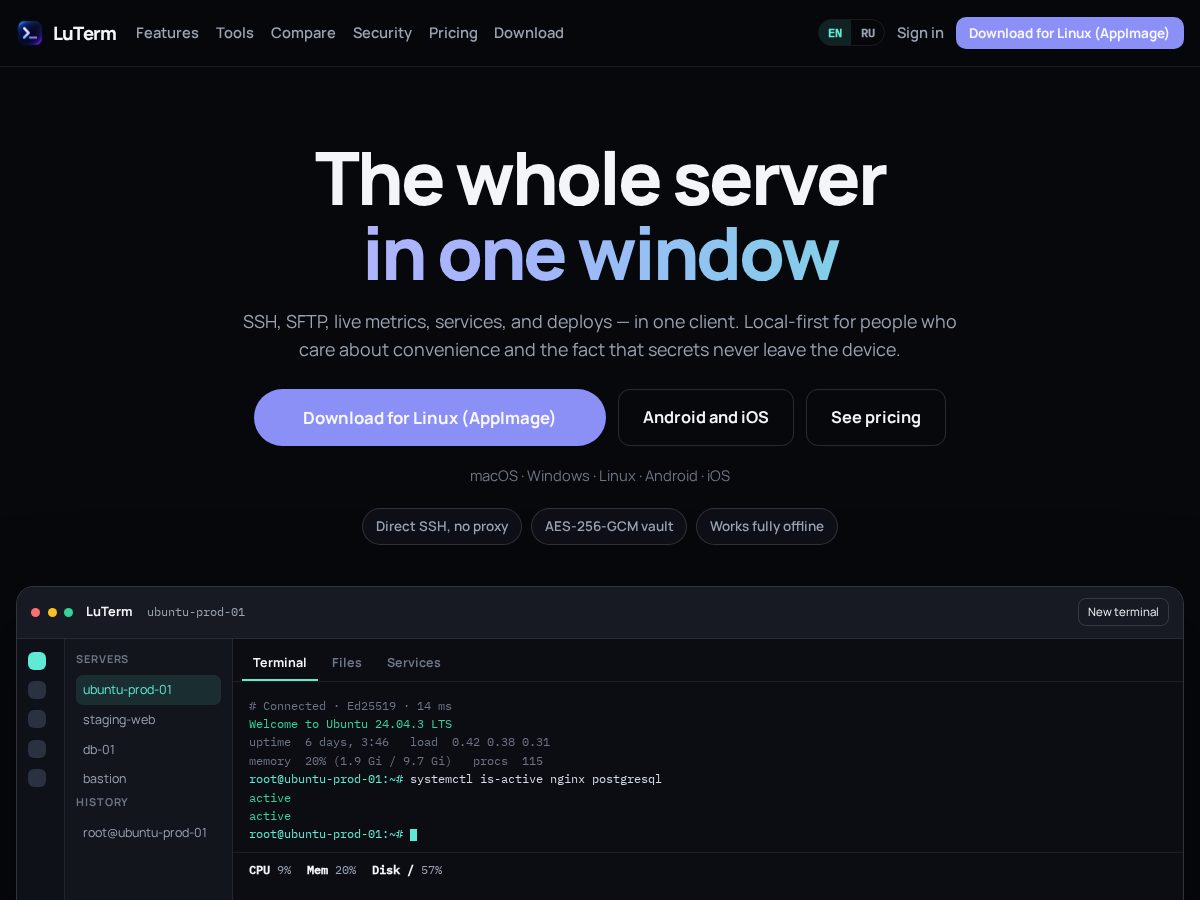Open Download from the top navigation
Viewport: 1200px width, 900px height.
point(529,33)
